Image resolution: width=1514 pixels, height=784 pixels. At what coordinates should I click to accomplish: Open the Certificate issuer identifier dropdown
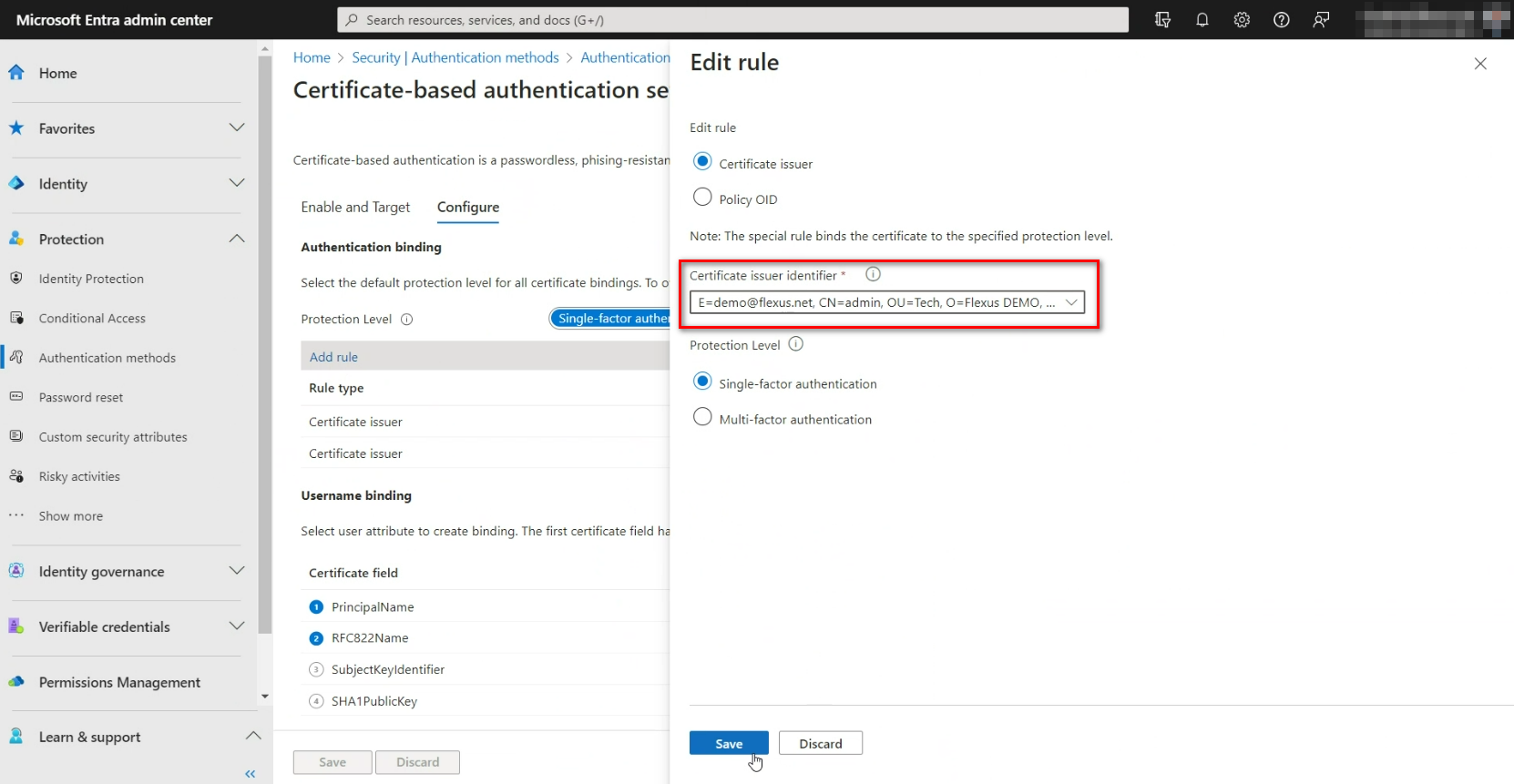click(x=887, y=302)
